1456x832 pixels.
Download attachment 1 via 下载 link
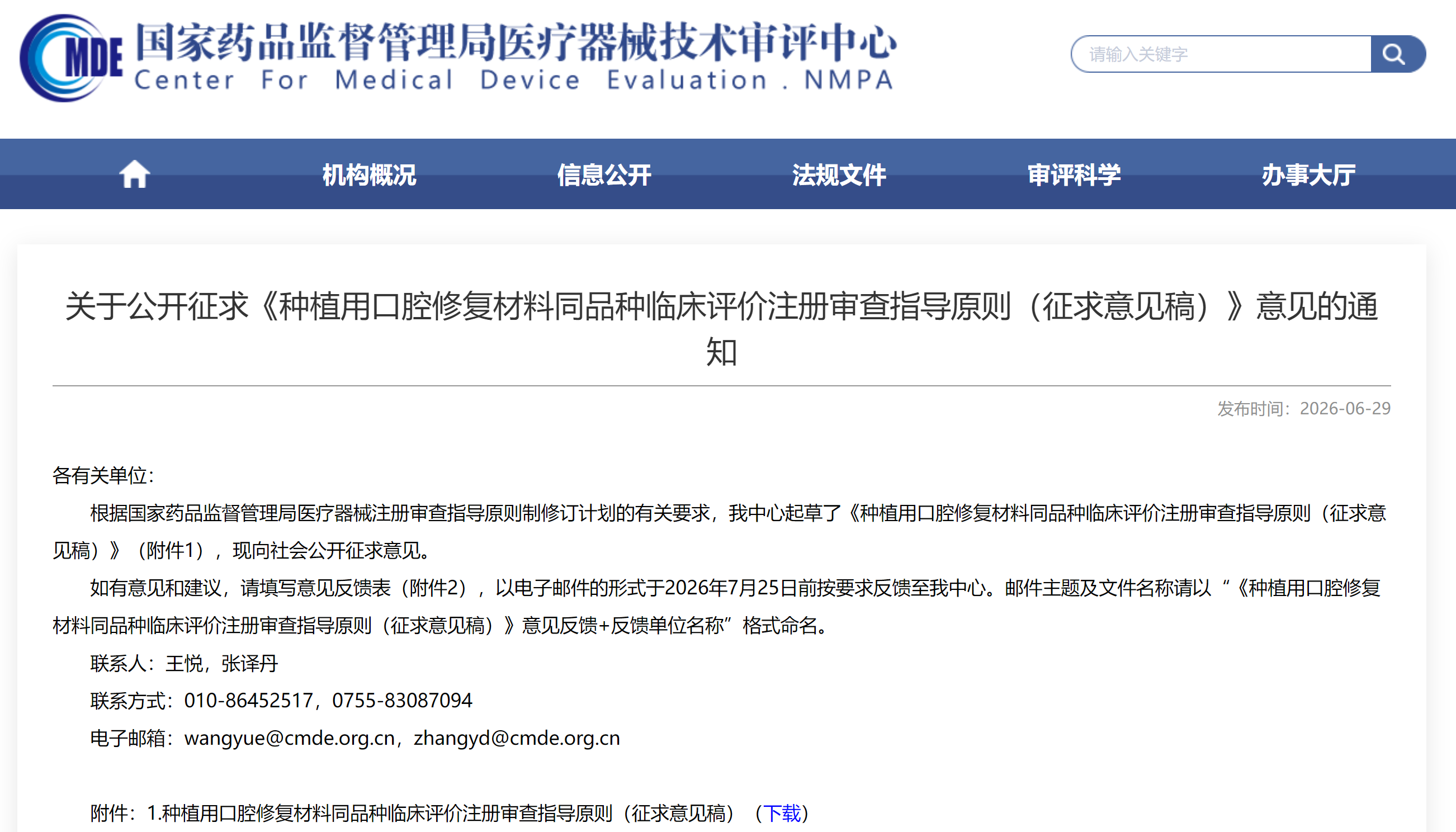click(x=782, y=813)
